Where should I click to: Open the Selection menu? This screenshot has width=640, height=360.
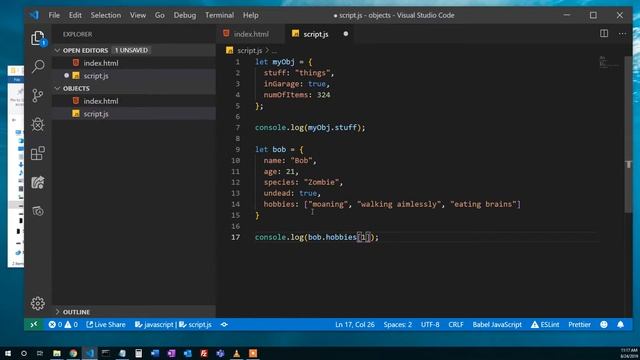click(106, 15)
